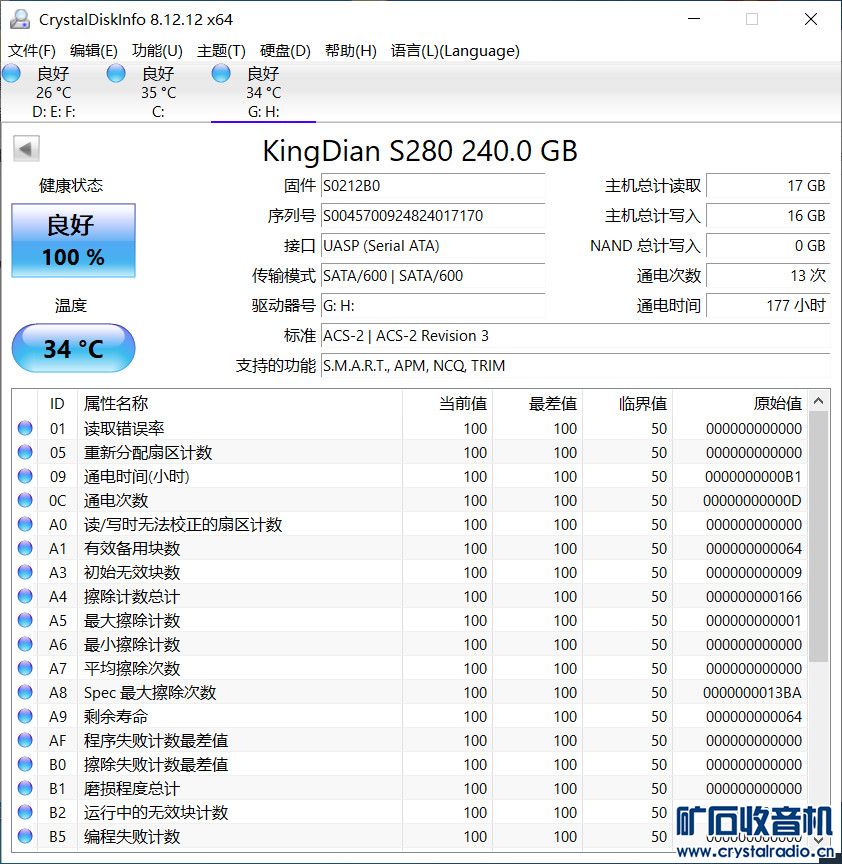842x864 pixels.
Task: Go to previous disk with left arrow
Action: point(26,149)
